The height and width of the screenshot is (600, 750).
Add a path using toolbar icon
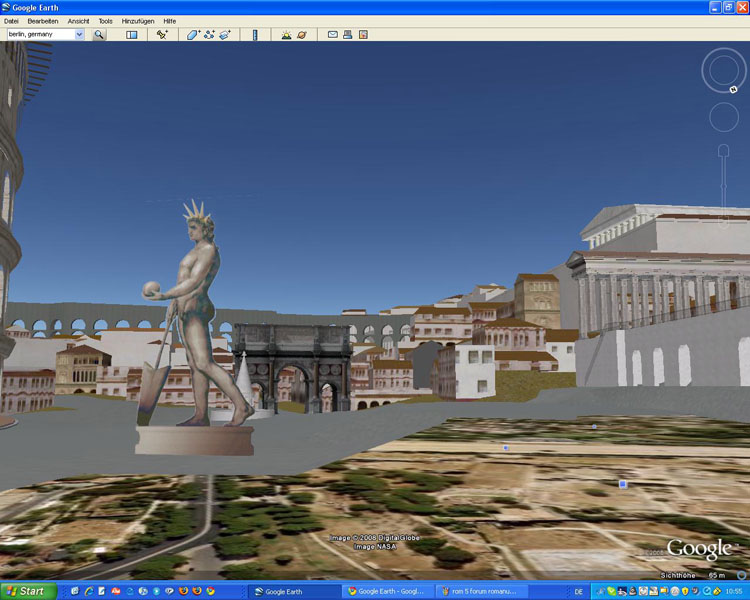click(x=209, y=34)
